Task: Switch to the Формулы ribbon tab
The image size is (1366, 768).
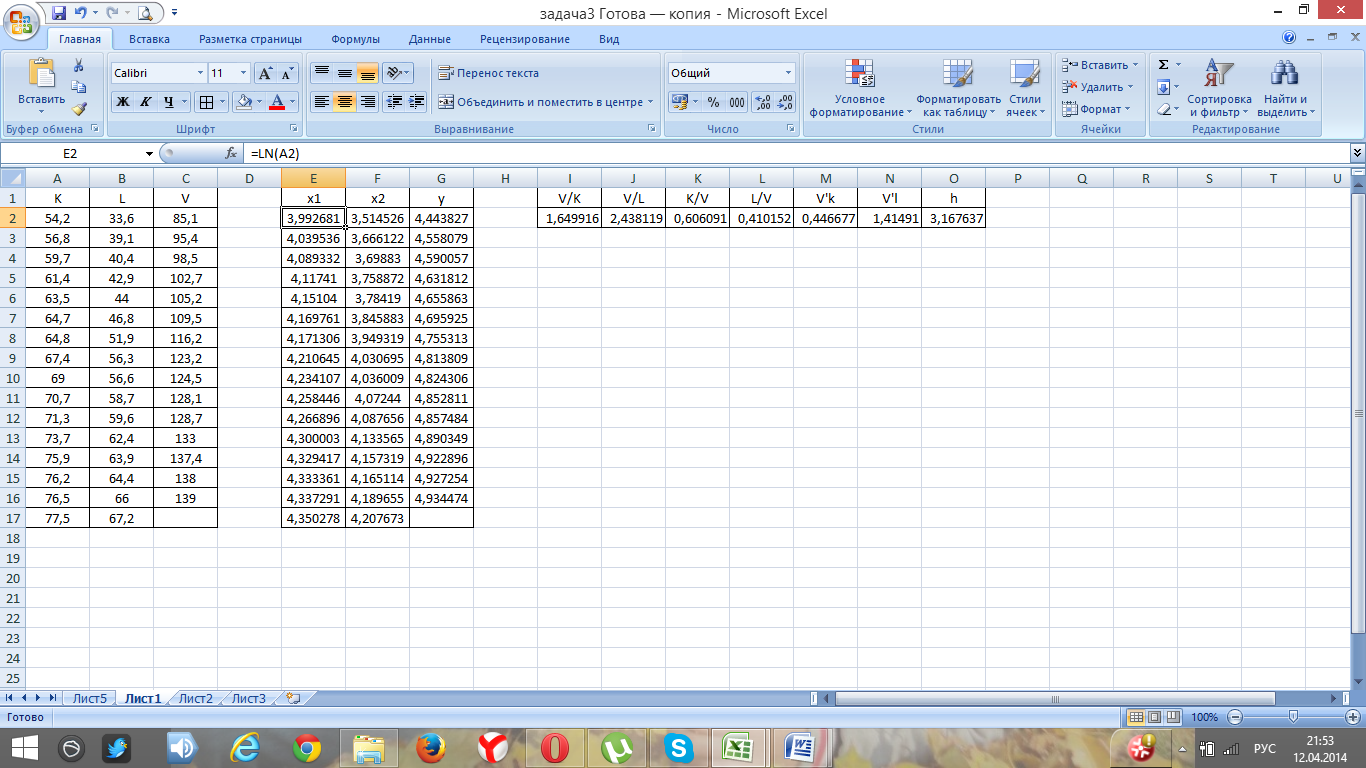Action: pos(355,39)
